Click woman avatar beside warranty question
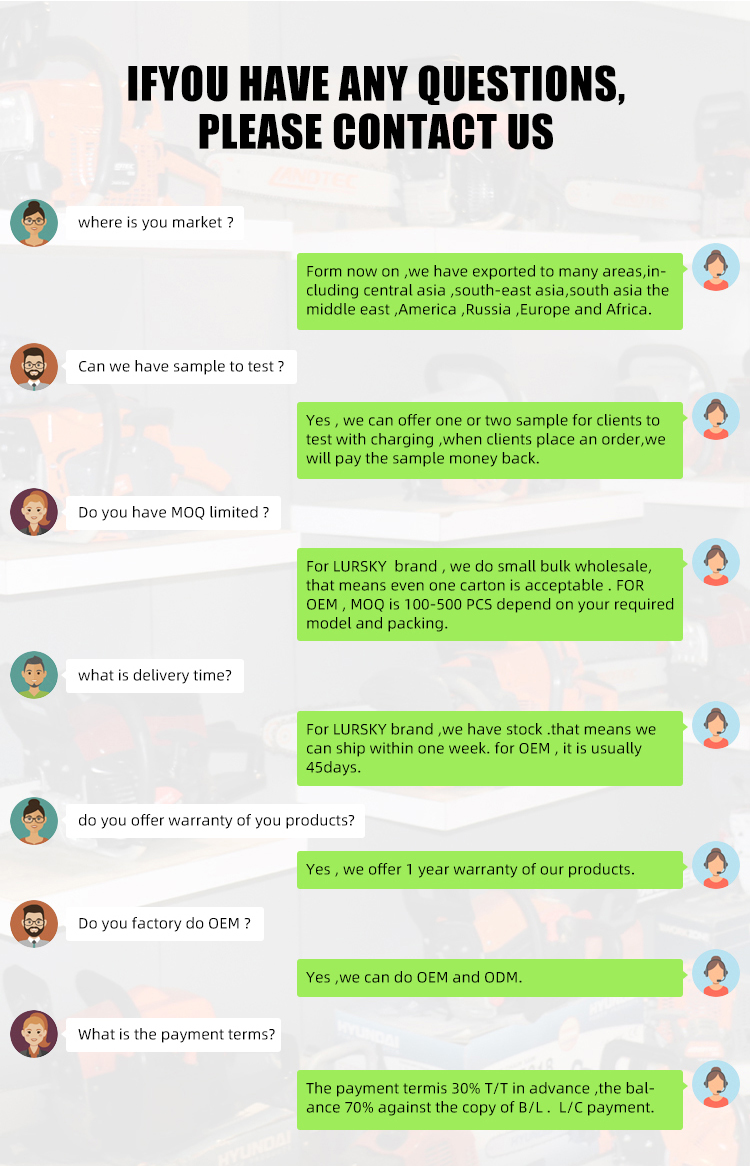 (34, 821)
